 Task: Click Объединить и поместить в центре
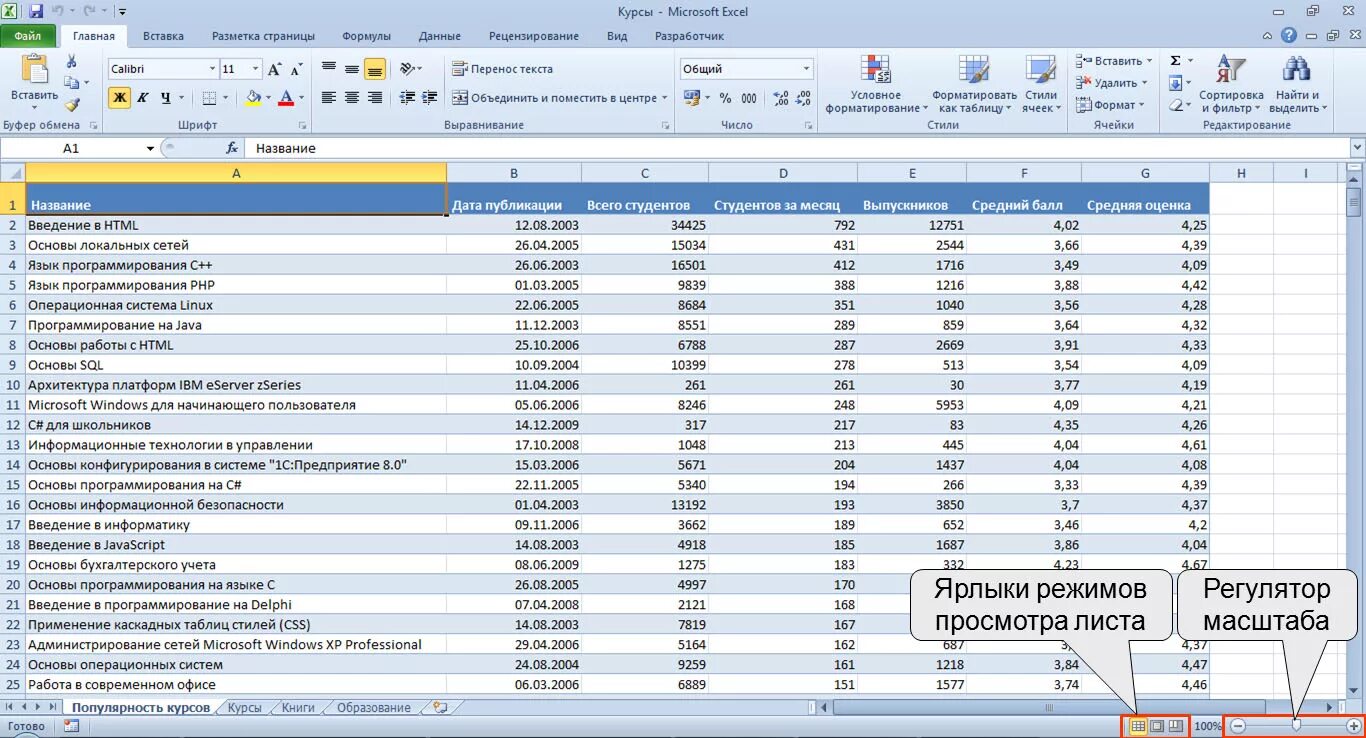tap(559, 98)
